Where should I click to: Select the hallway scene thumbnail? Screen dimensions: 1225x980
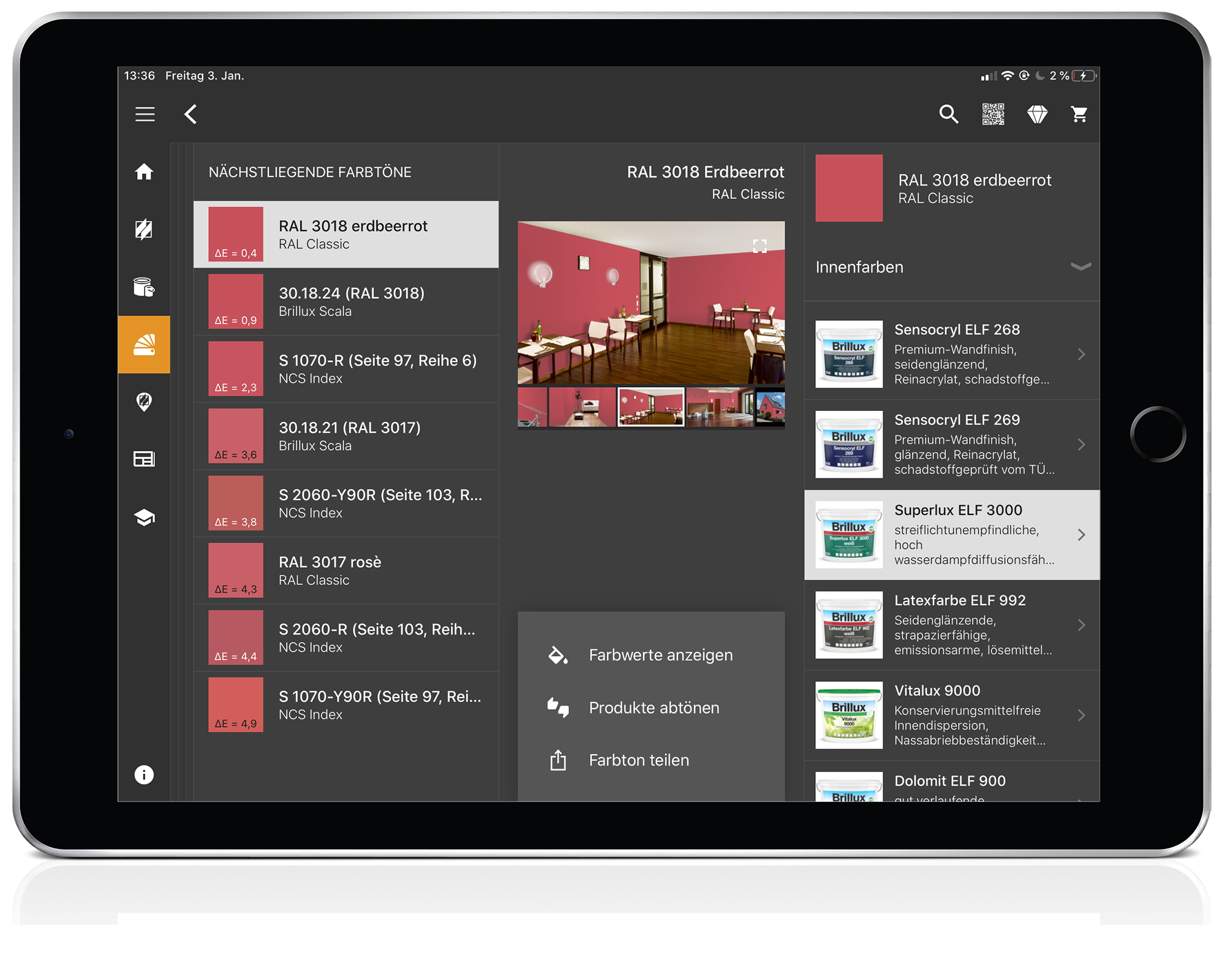(720, 407)
